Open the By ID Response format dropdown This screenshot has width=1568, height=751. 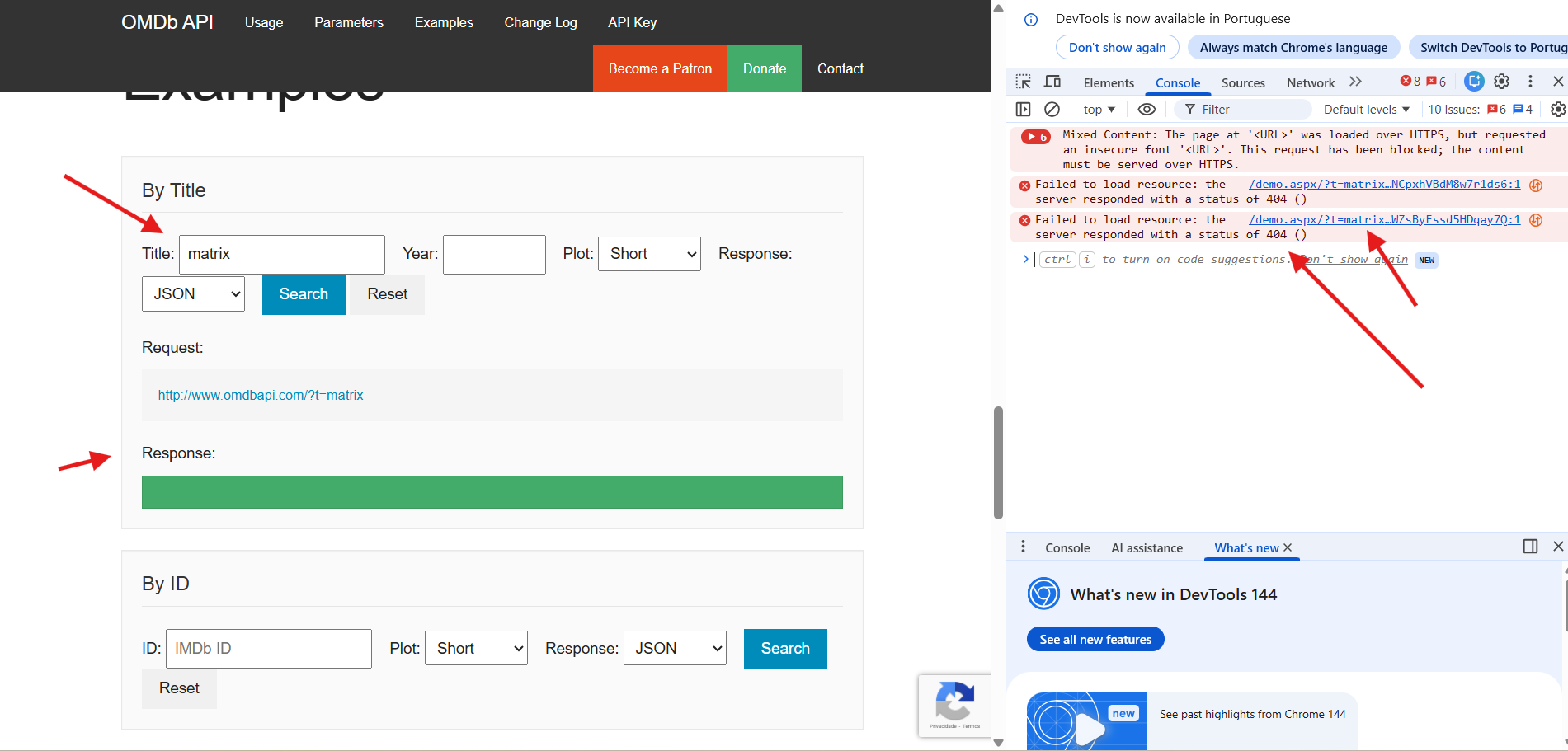(675, 649)
